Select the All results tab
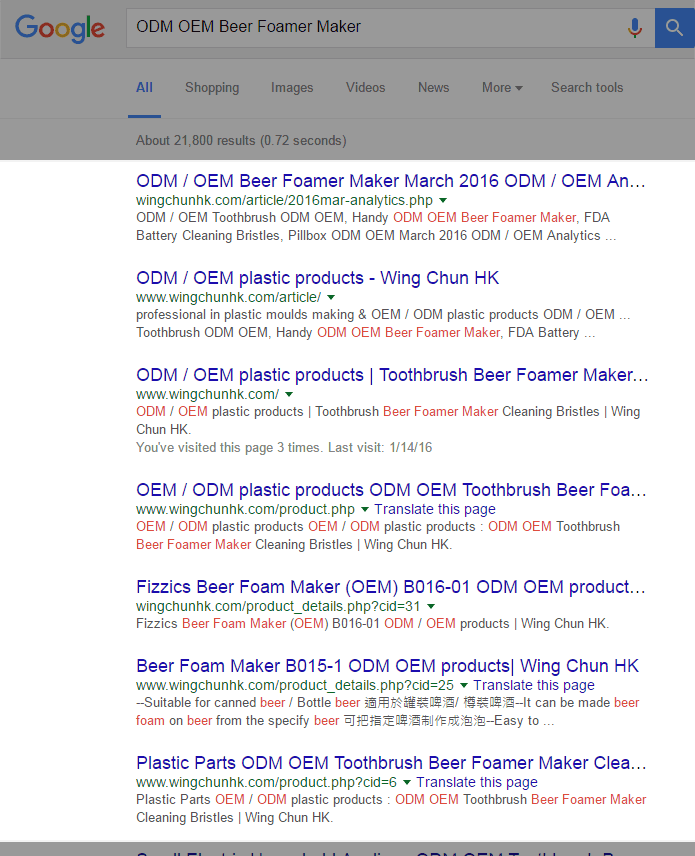Viewport: 695px width, 856px height. 144,87
